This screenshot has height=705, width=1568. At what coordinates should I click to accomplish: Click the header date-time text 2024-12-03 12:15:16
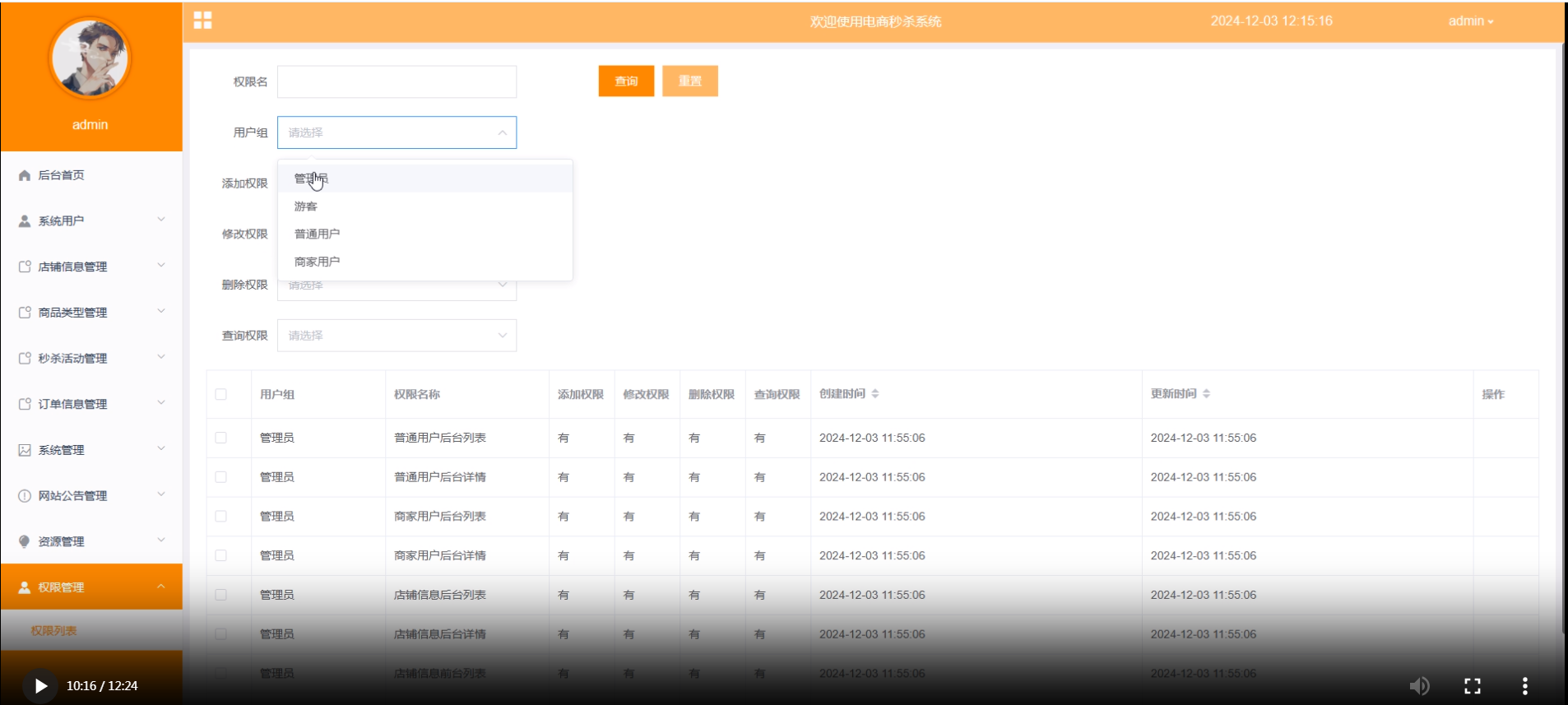tap(1271, 21)
